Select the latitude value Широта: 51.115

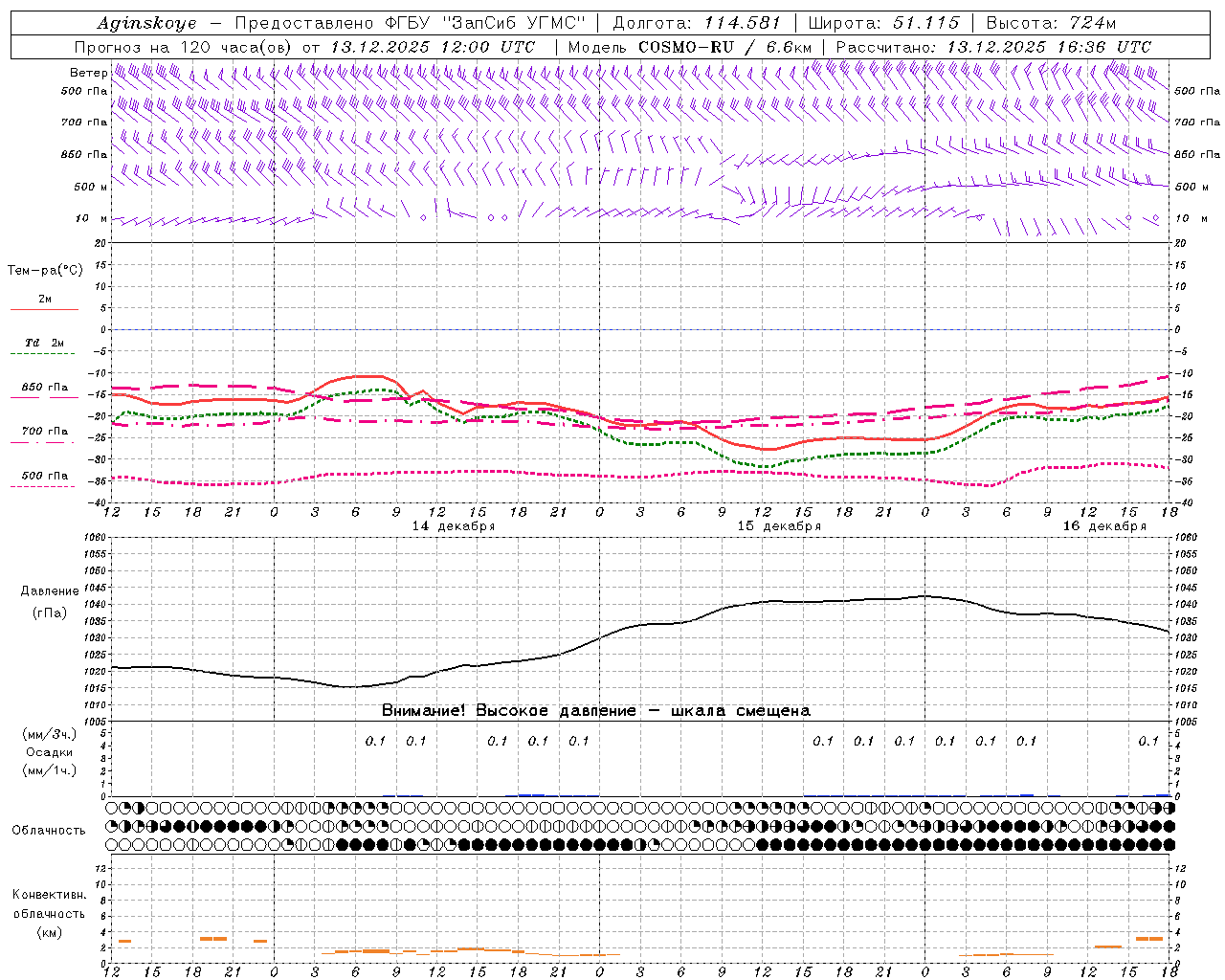click(883, 23)
